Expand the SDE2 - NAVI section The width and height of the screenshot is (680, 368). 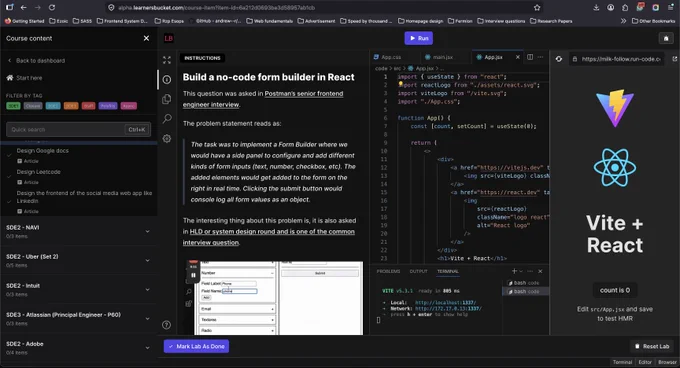click(x=78, y=231)
